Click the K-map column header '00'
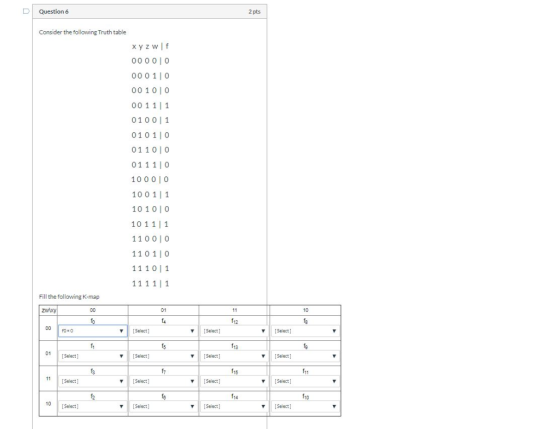The image size is (560, 429). point(92,310)
